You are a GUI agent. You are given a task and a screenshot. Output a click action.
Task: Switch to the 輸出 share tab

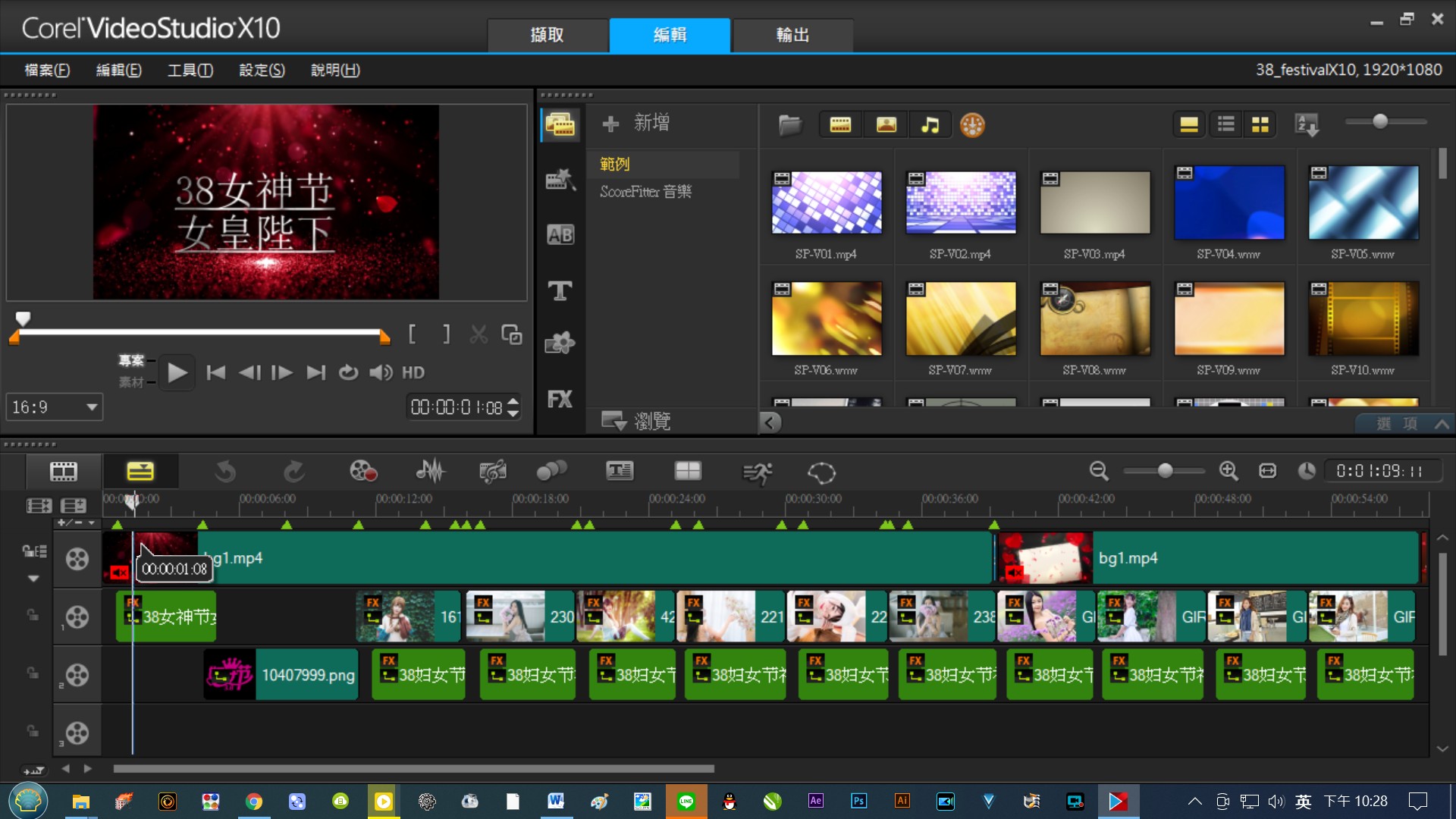[793, 35]
